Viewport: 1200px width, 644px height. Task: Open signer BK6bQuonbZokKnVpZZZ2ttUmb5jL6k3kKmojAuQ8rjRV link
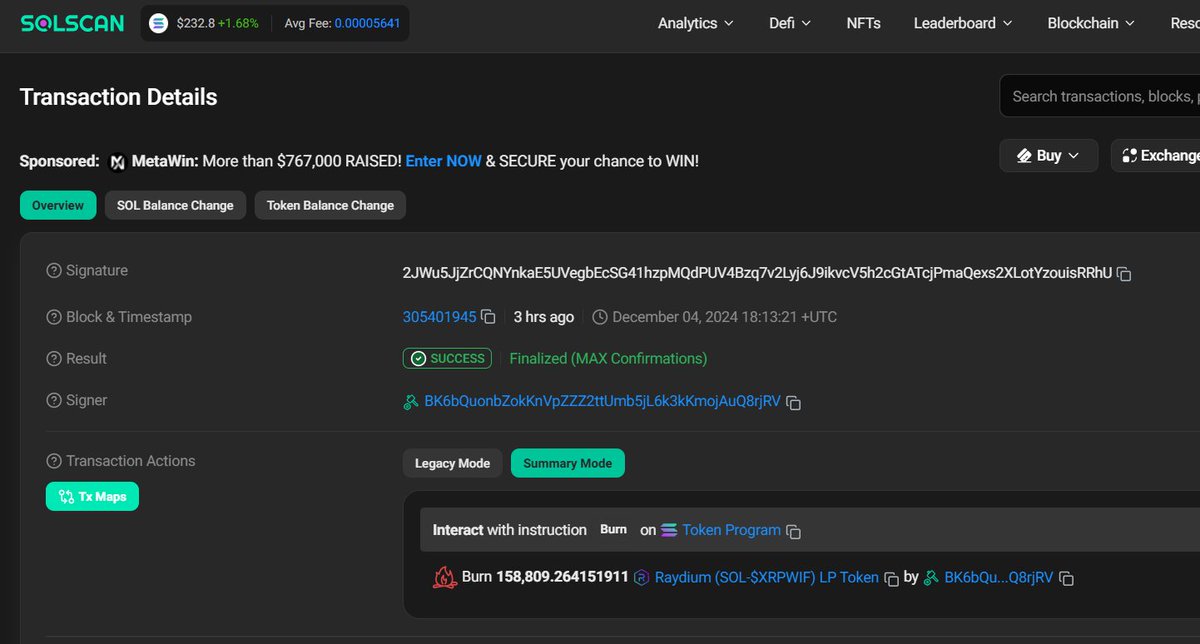pyautogui.click(x=601, y=401)
